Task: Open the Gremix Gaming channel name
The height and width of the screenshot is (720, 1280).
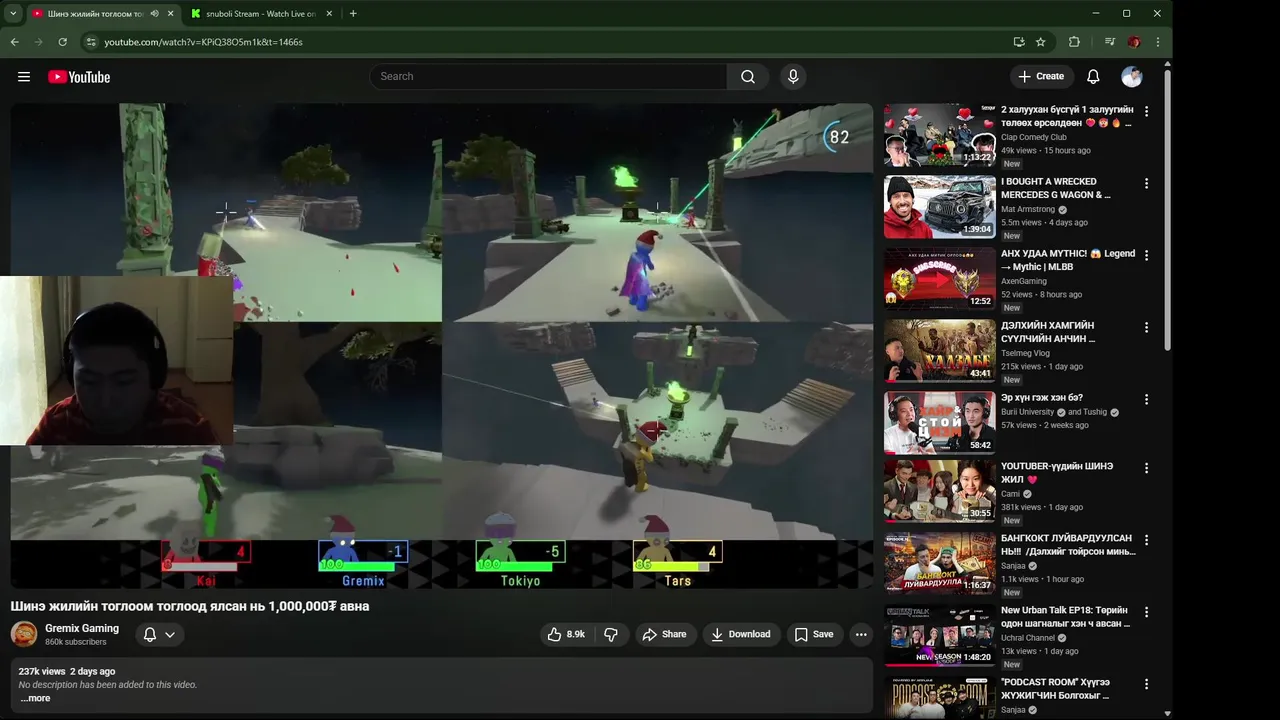Action: [x=82, y=629]
